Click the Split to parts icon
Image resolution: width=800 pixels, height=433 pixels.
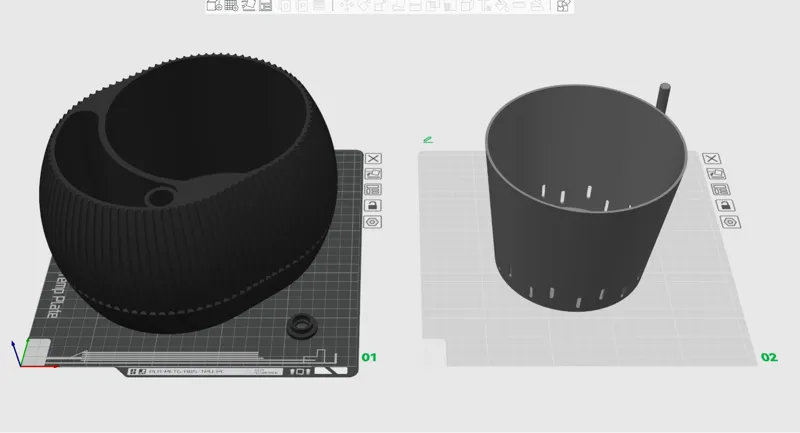pos(302,6)
